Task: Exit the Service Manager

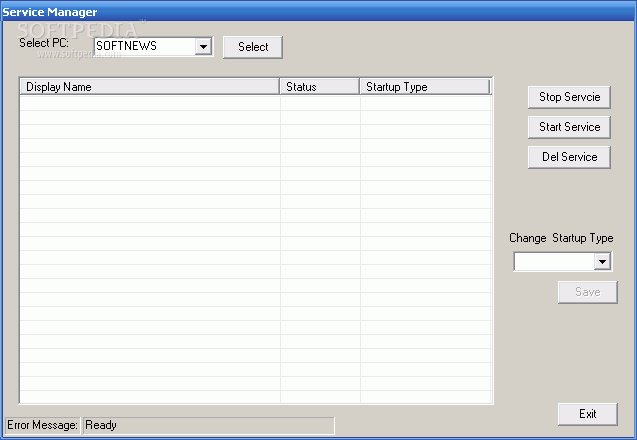Action: 587,414
